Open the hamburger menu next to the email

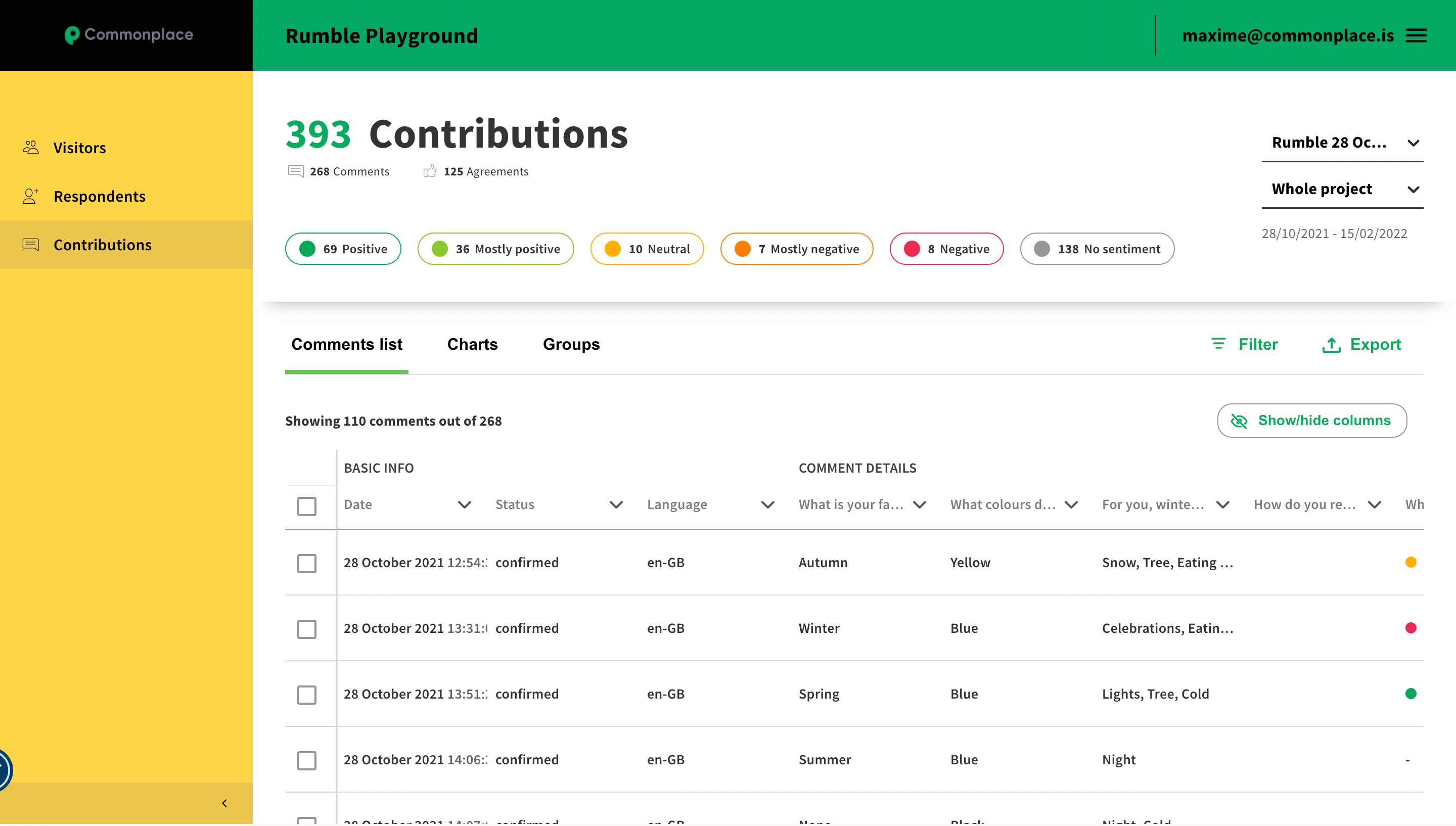[x=1416, y=36]
